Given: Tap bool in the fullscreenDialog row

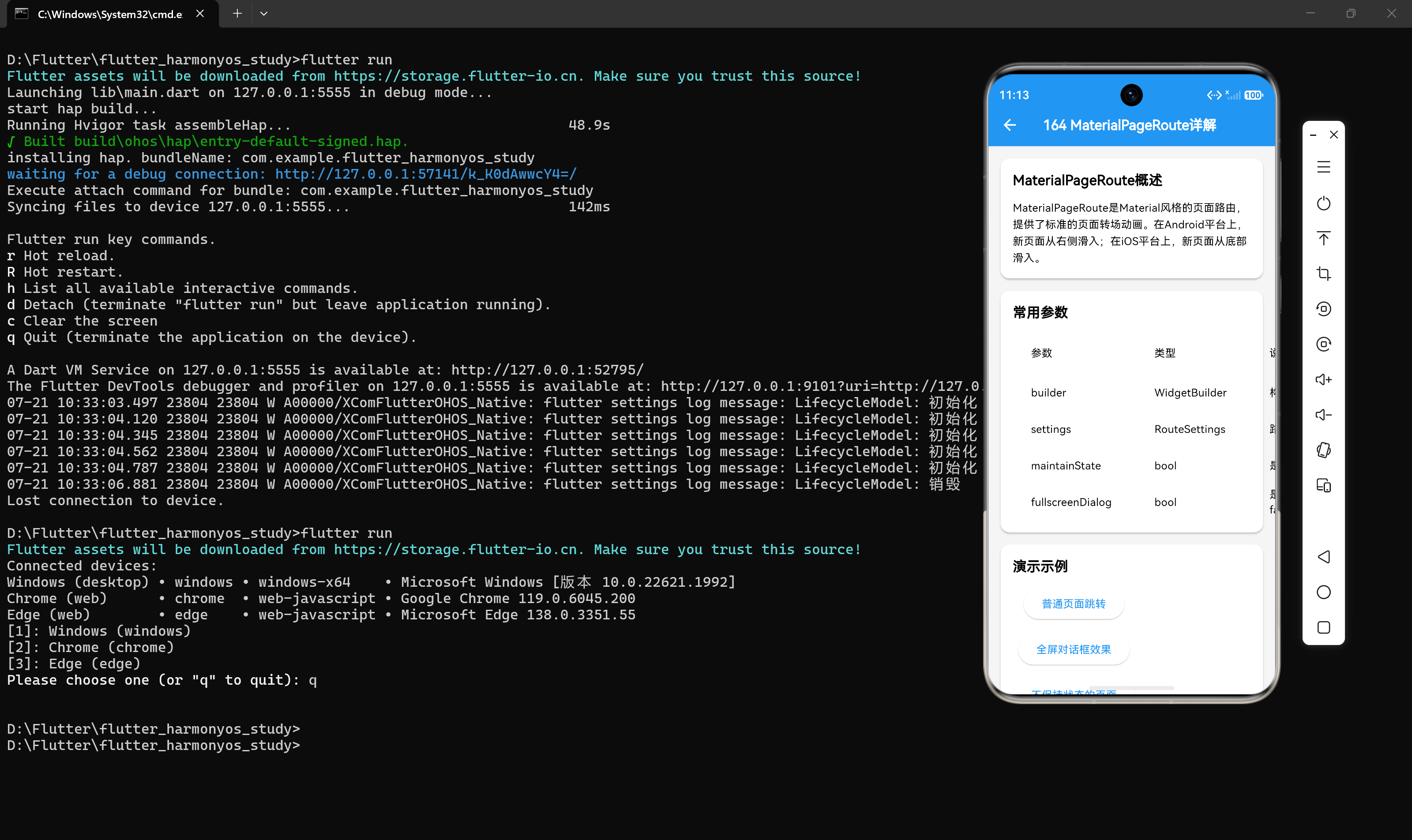Looking at the screenshot, I should click(x=1165, y=502).
